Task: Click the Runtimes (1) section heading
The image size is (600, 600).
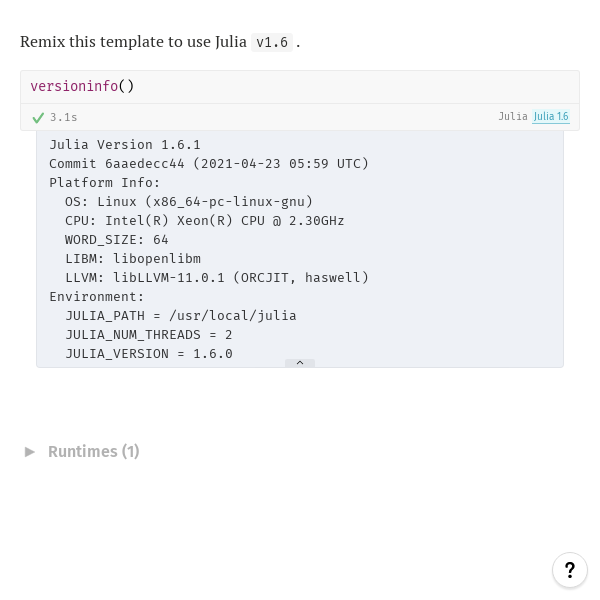Action: tap(93, 452)
